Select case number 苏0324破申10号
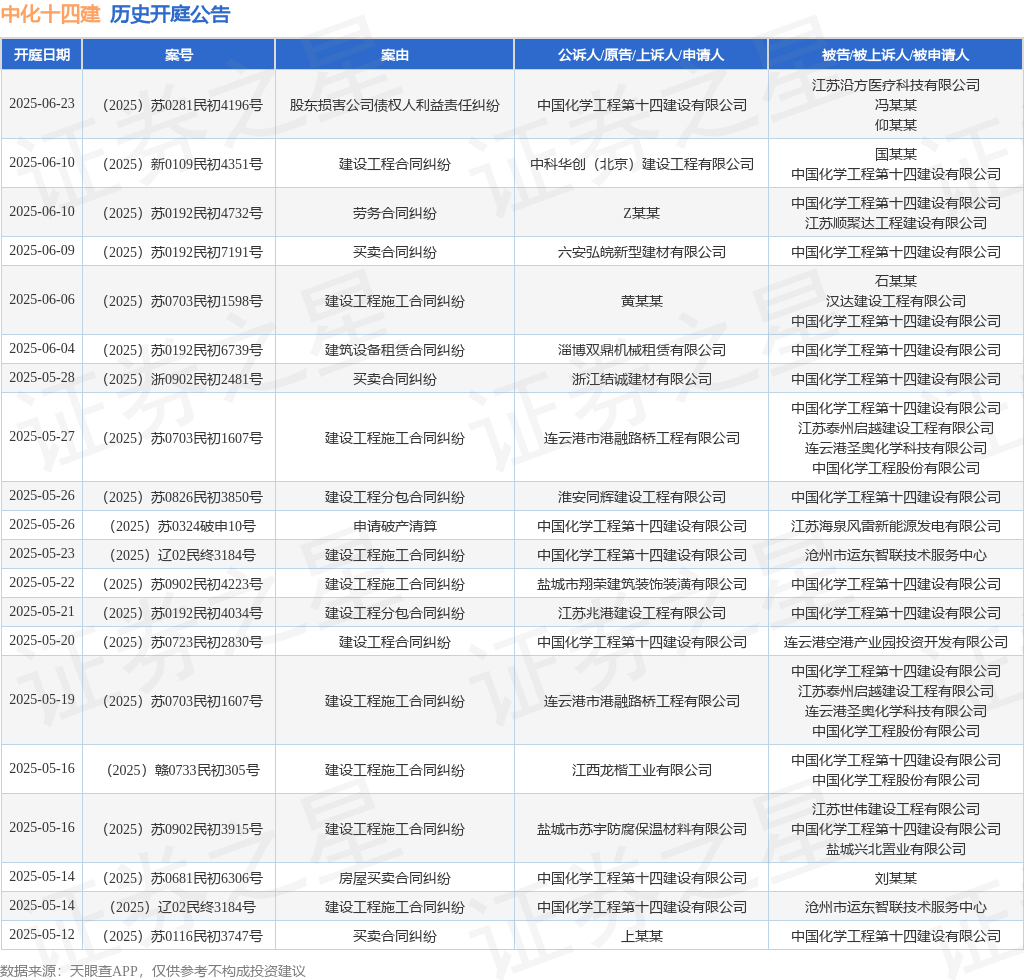The height and width of the screenshot is (980, 1024). (183, 526)
